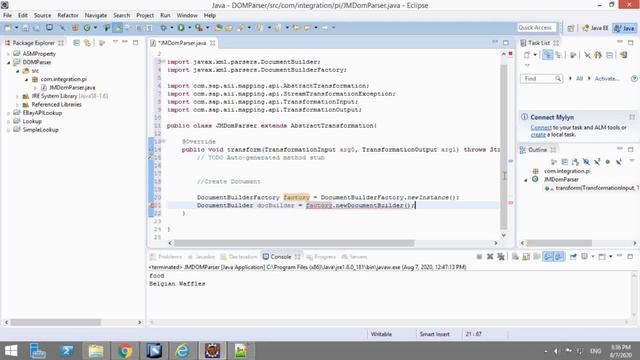Switch to the Problems tab

[x=166, y=257]
